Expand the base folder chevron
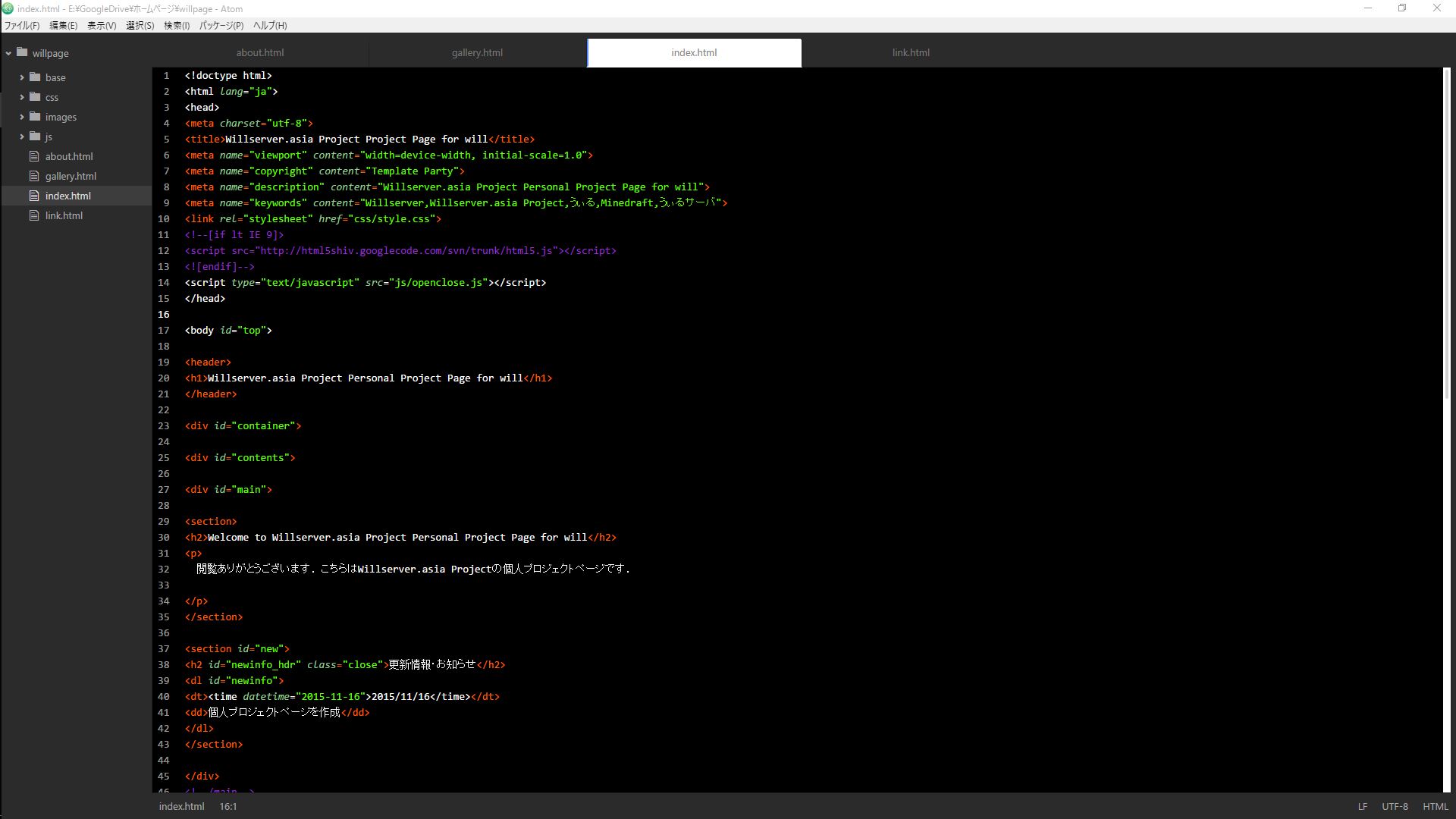Screen dimensions: 1456x819 (x=22, y=77)
